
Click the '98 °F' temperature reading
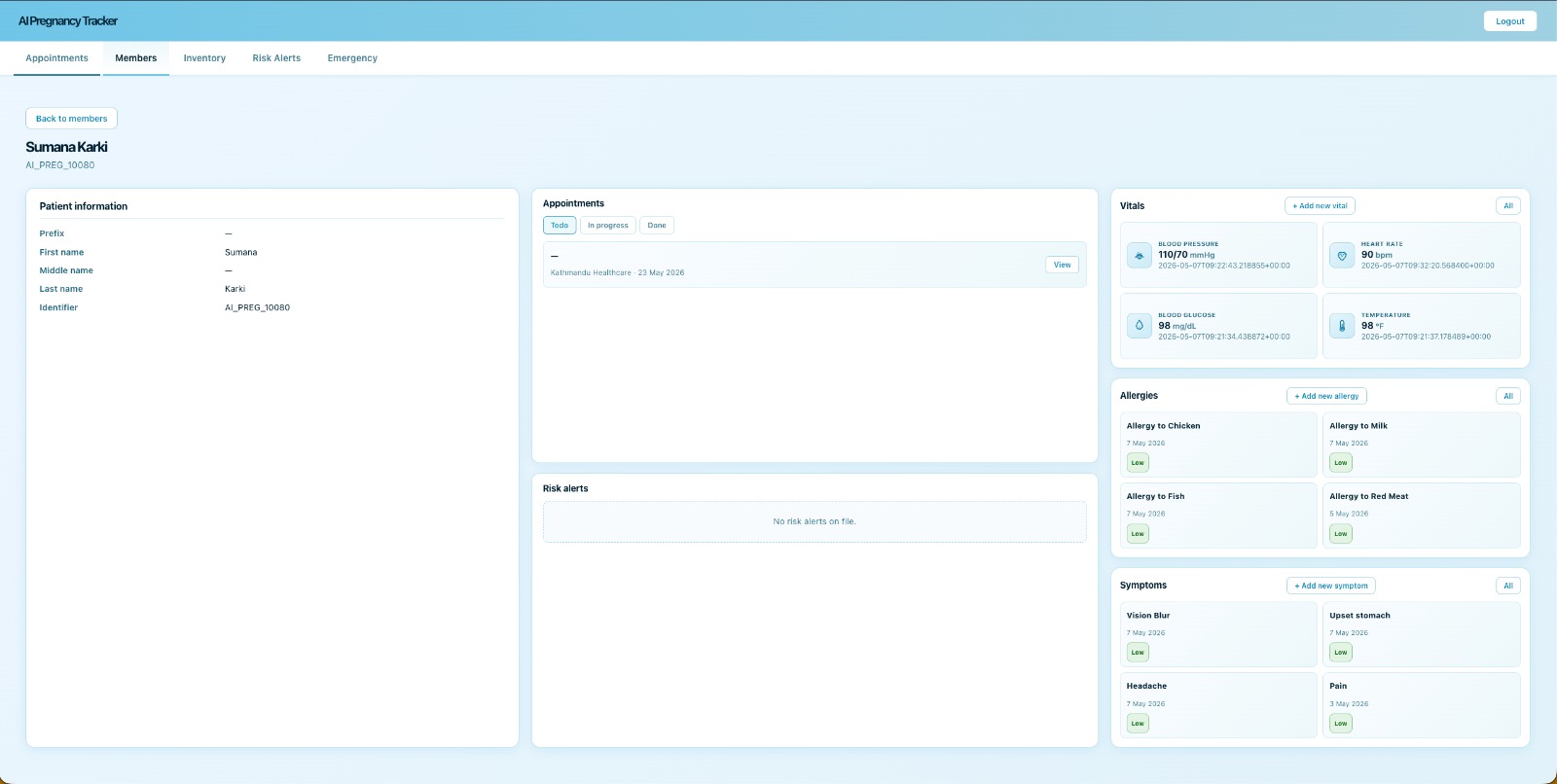click(x=1372, y=326)
